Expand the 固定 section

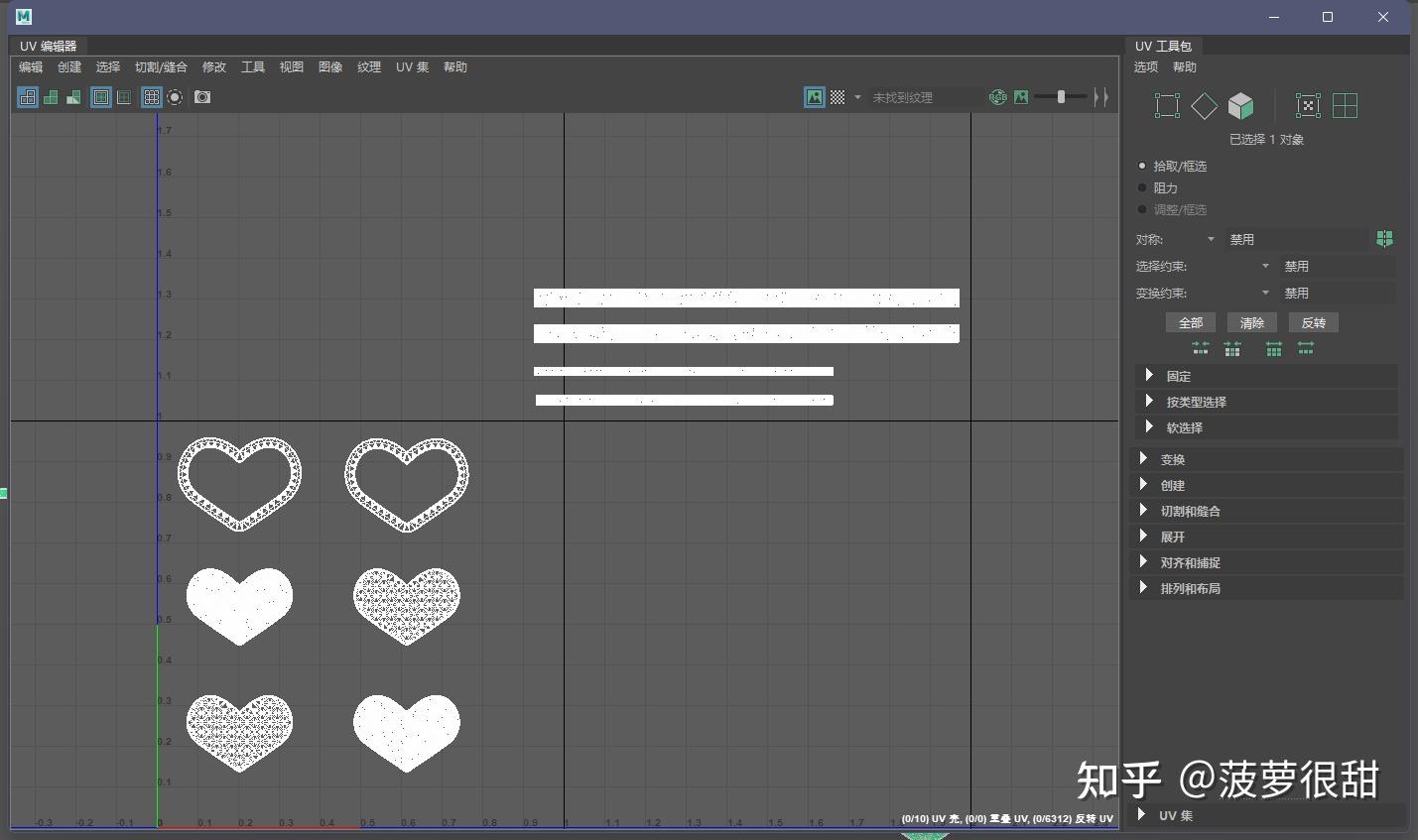tap(1266, 376)
